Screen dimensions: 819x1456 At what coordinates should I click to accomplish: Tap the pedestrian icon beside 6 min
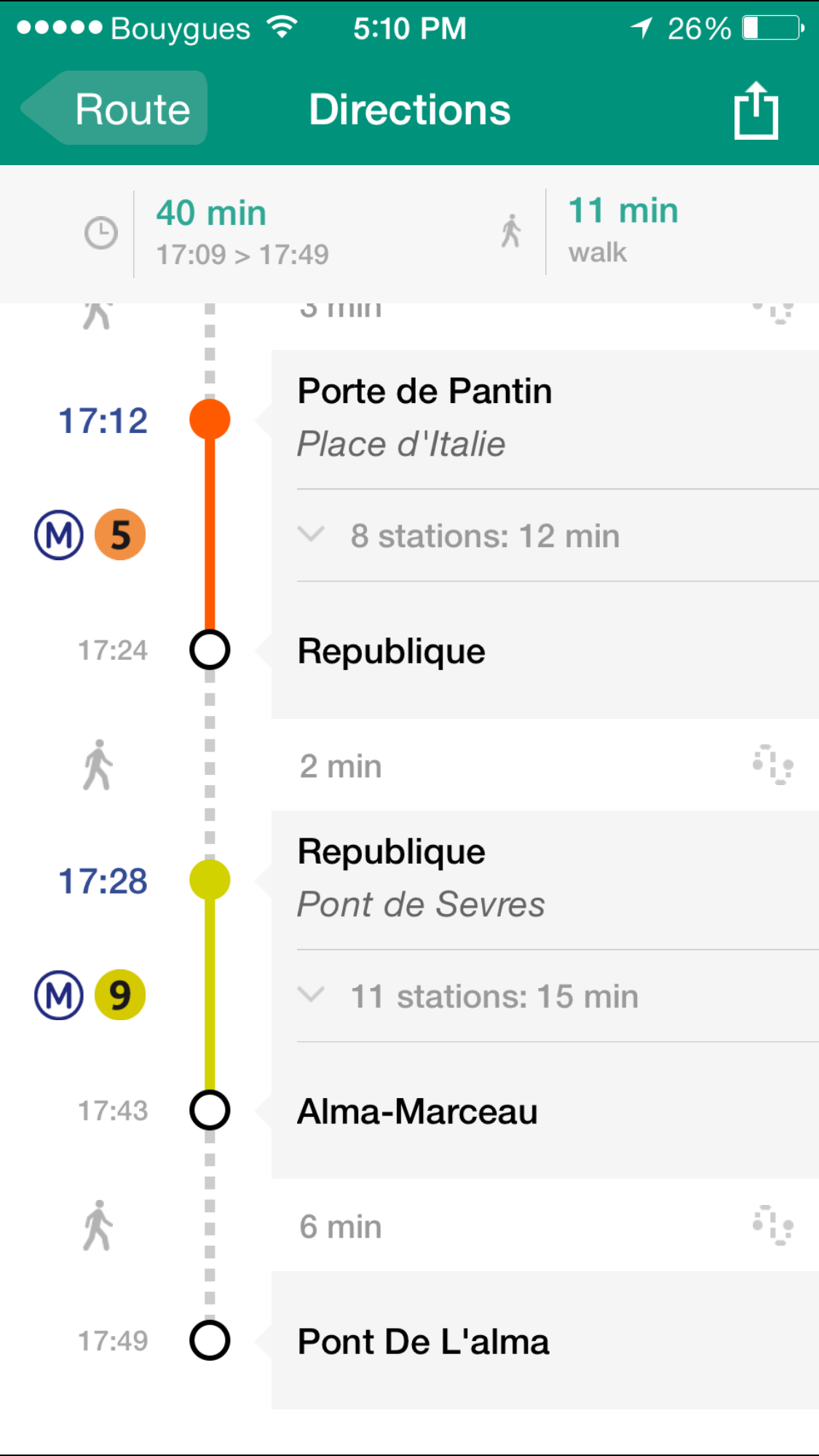coord(98,1226)
